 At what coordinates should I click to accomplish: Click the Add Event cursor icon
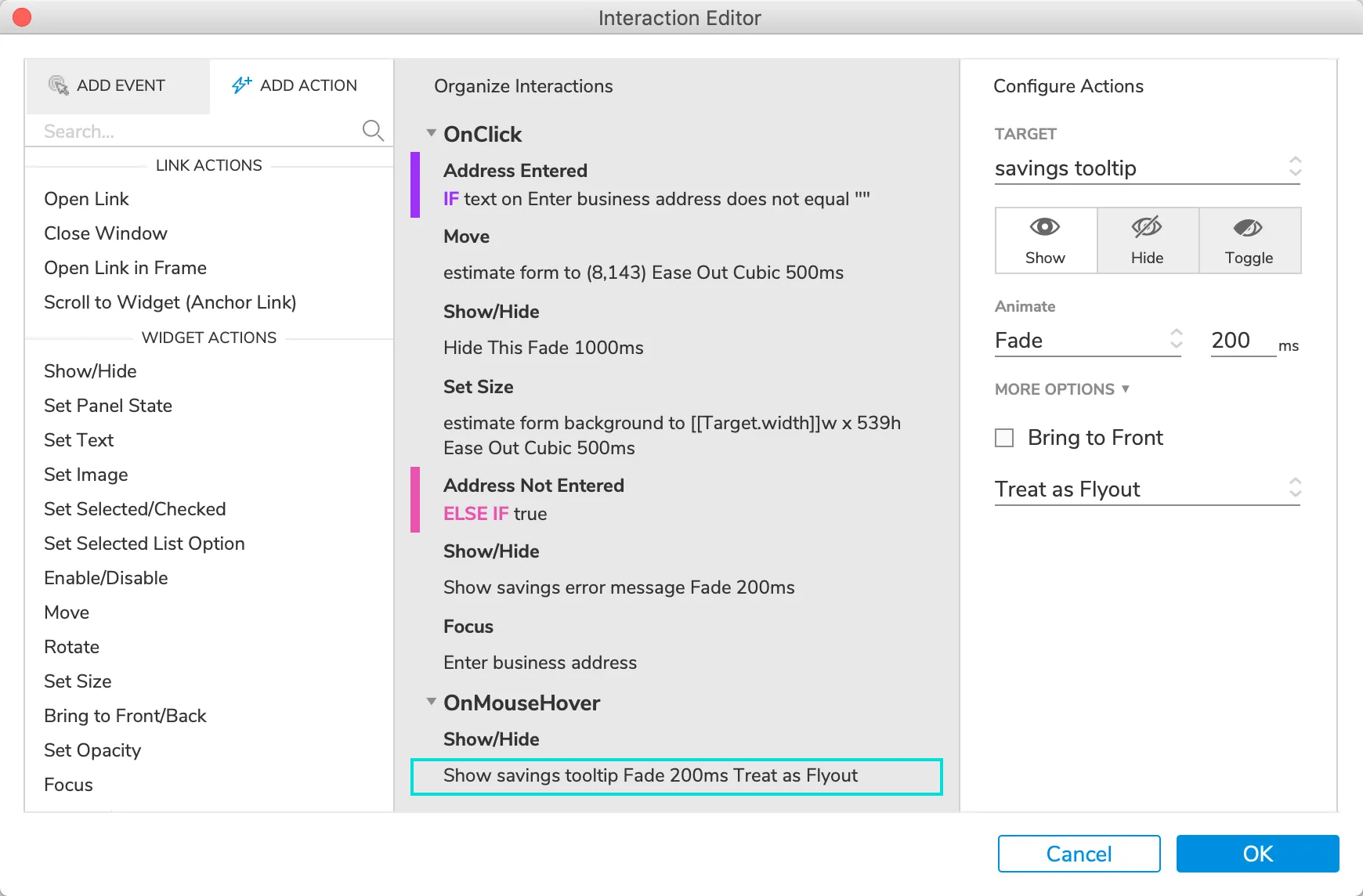pyautogui.click(x=59, y=85)
